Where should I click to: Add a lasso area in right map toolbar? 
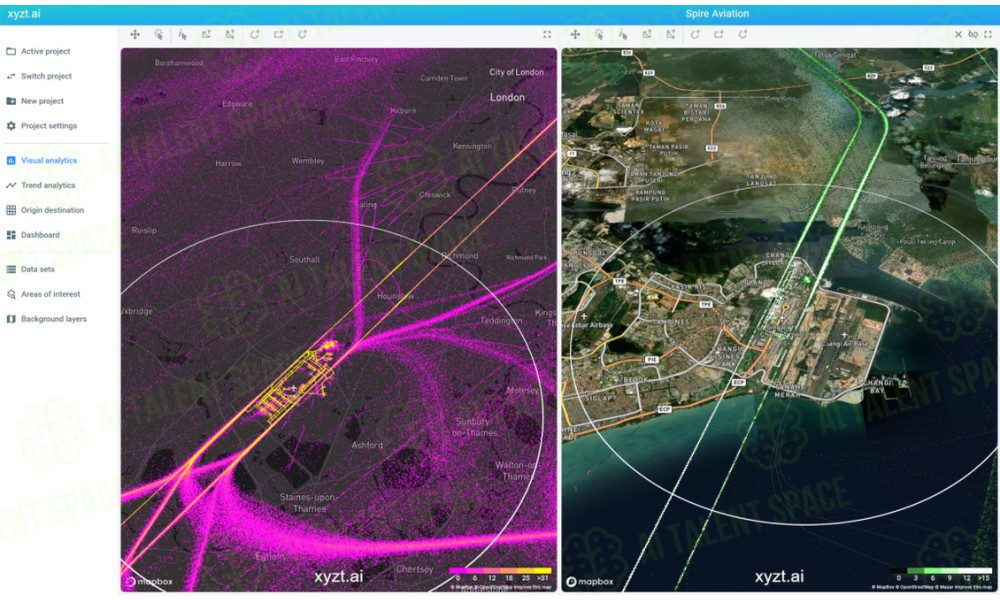(743, 34)
